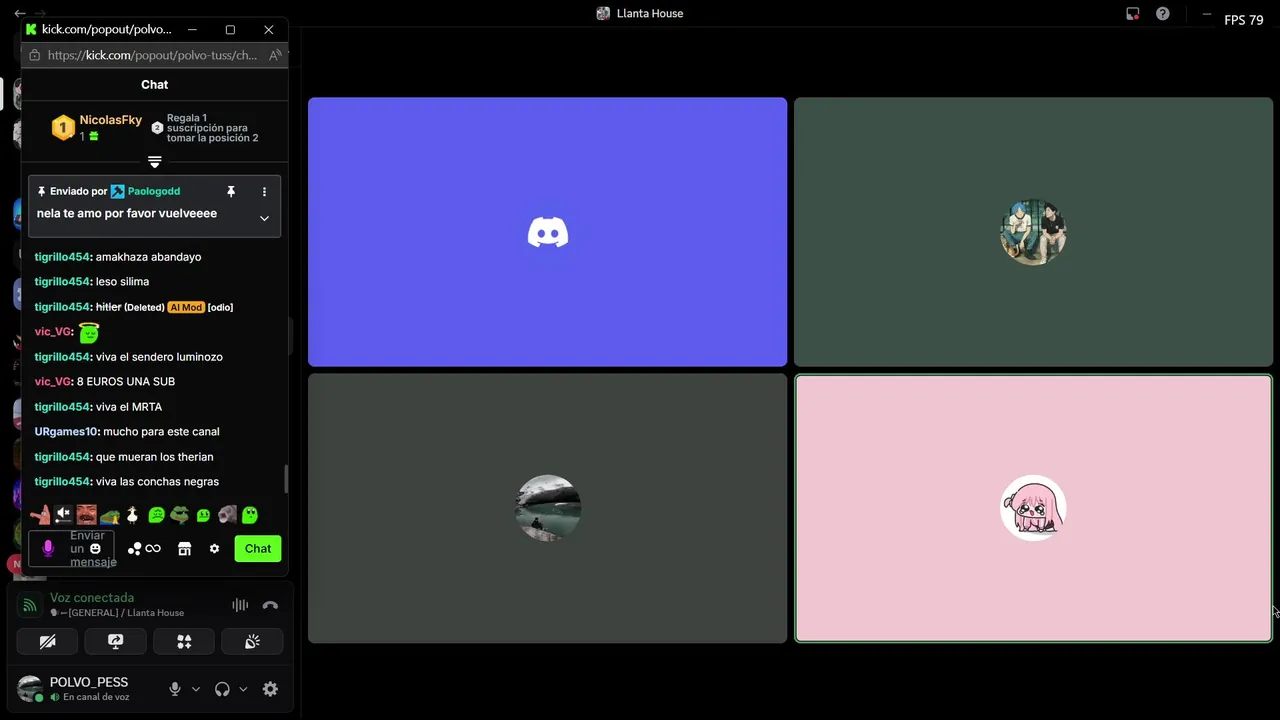
Task: Click the FPS 79 overlay counter
Action: (x=1244, y=20)
